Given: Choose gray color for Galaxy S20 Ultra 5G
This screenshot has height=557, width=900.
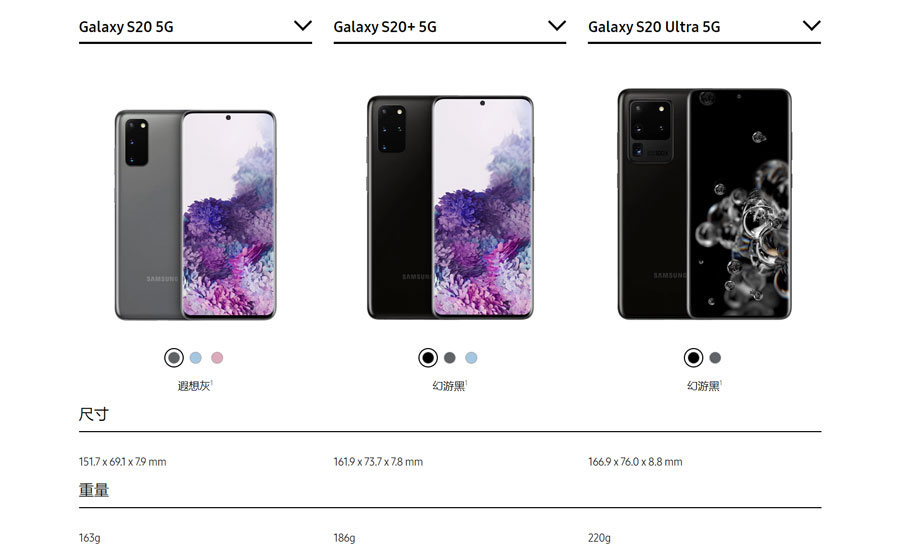Looking at the screenshot, I should pos(715,358).
